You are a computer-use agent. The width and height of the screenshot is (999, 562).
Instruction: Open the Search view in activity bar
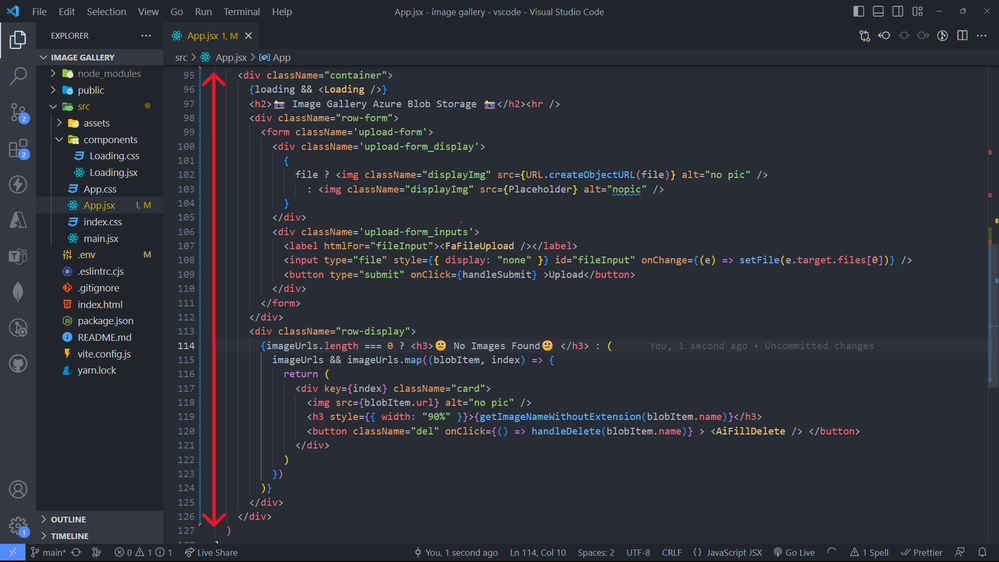[18, 76]
